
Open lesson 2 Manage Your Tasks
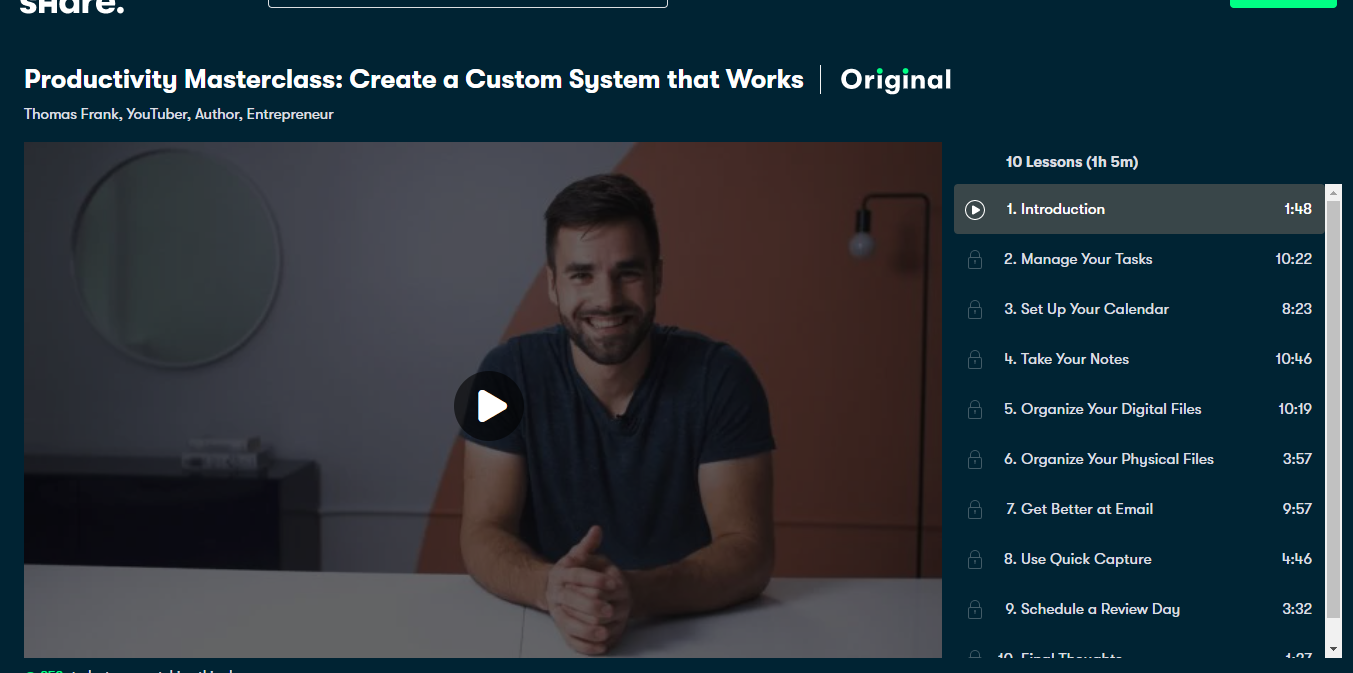[1139, 259]
